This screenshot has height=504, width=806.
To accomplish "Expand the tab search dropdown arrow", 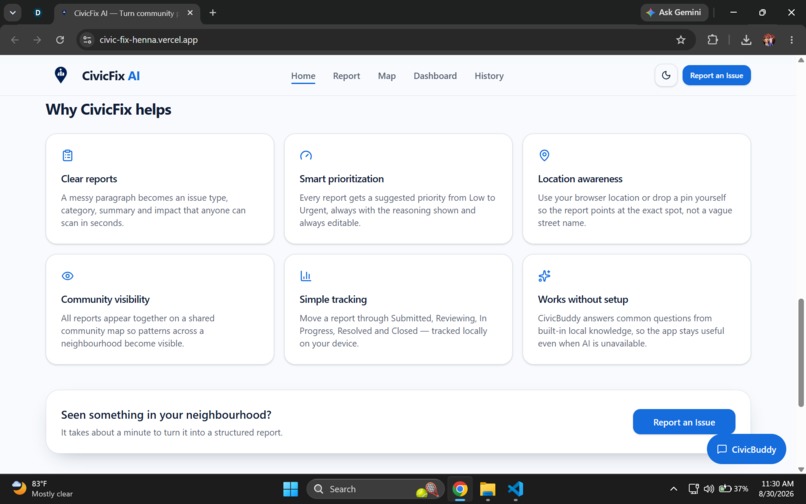I will [12, 13].
